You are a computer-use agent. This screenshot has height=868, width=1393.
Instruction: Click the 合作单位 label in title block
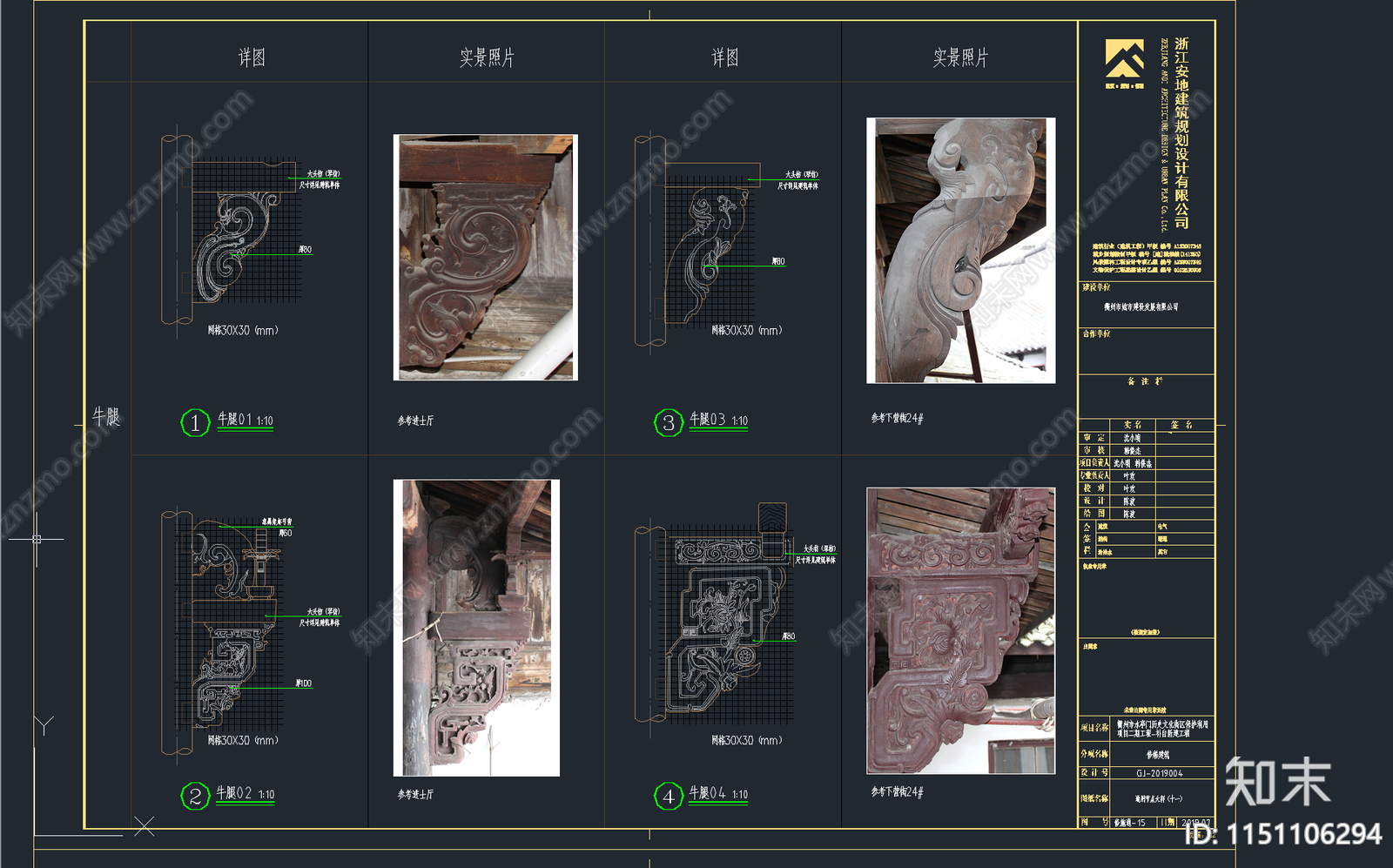pyautogui.click(x=1096, y=333)
